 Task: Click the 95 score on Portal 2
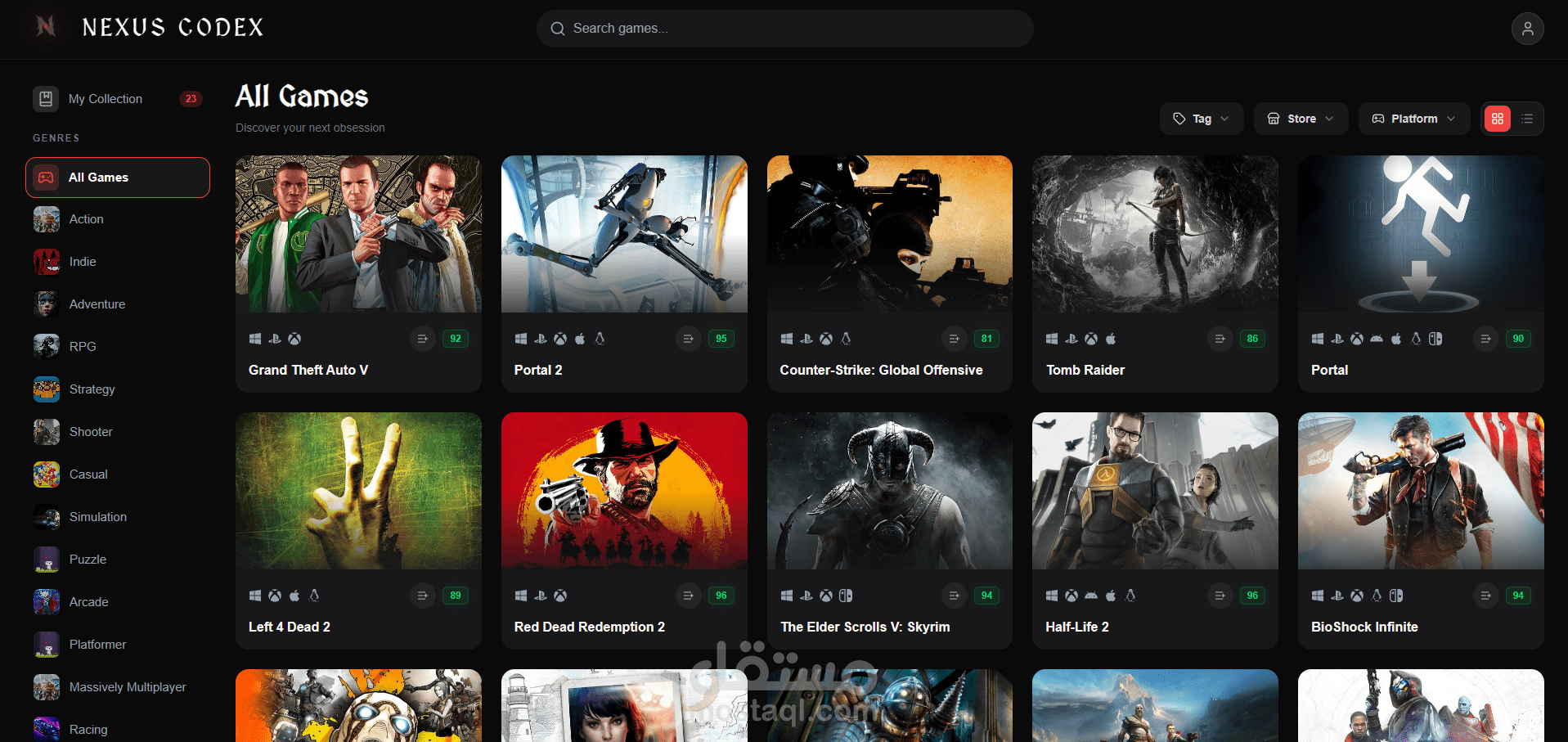click(721, 339)
